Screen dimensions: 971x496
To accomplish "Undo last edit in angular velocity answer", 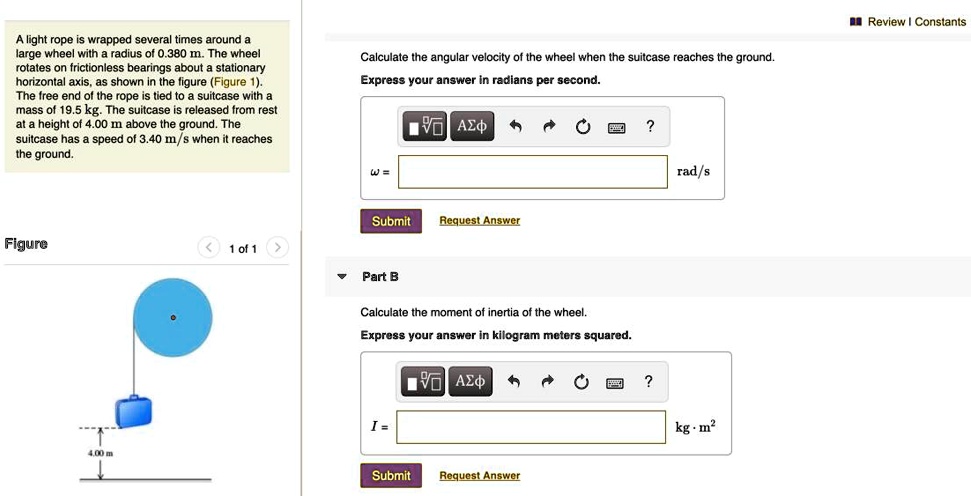I will (x=516, y=126).
